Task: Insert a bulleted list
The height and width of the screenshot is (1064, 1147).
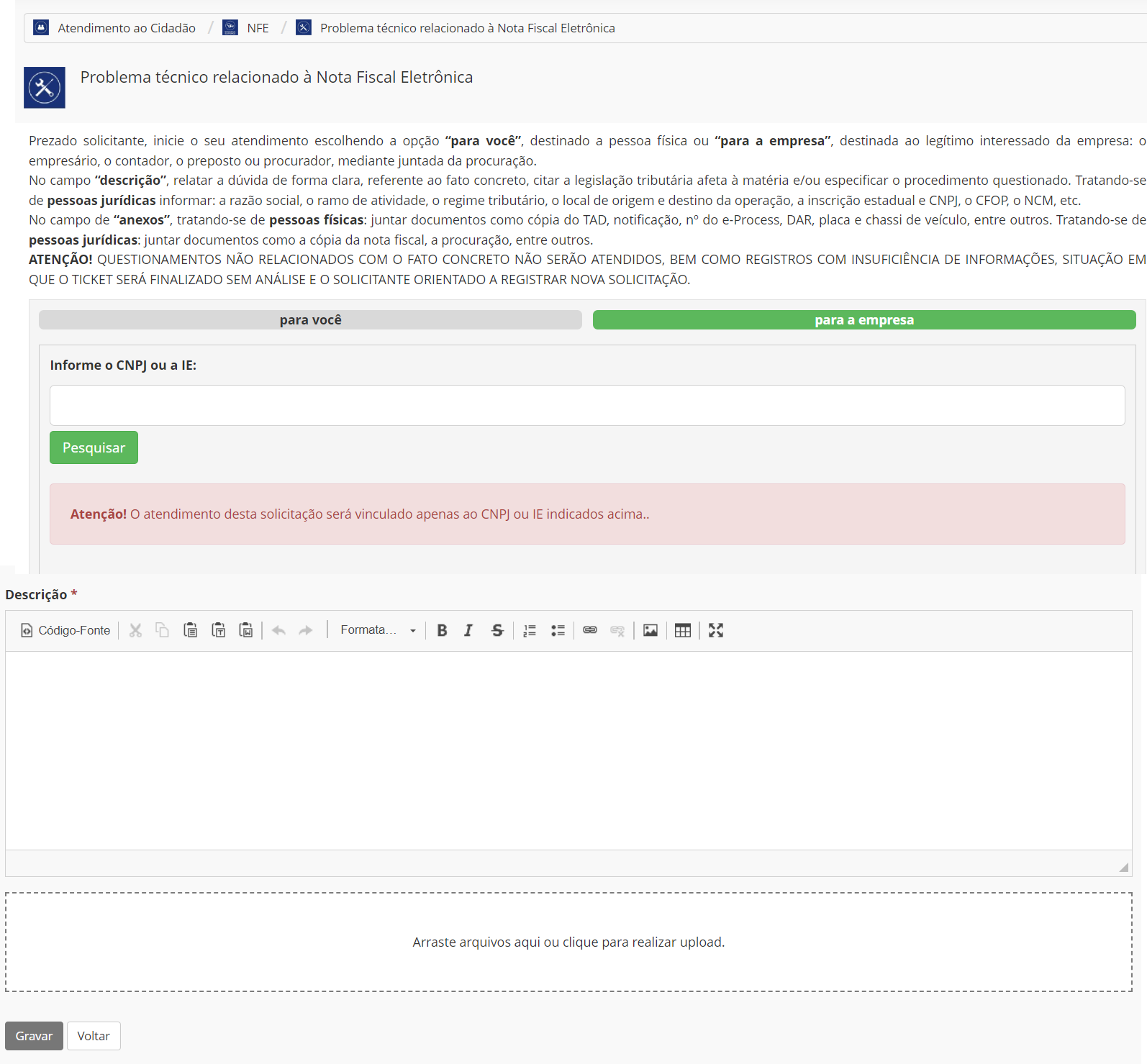Action: point(558,630)
